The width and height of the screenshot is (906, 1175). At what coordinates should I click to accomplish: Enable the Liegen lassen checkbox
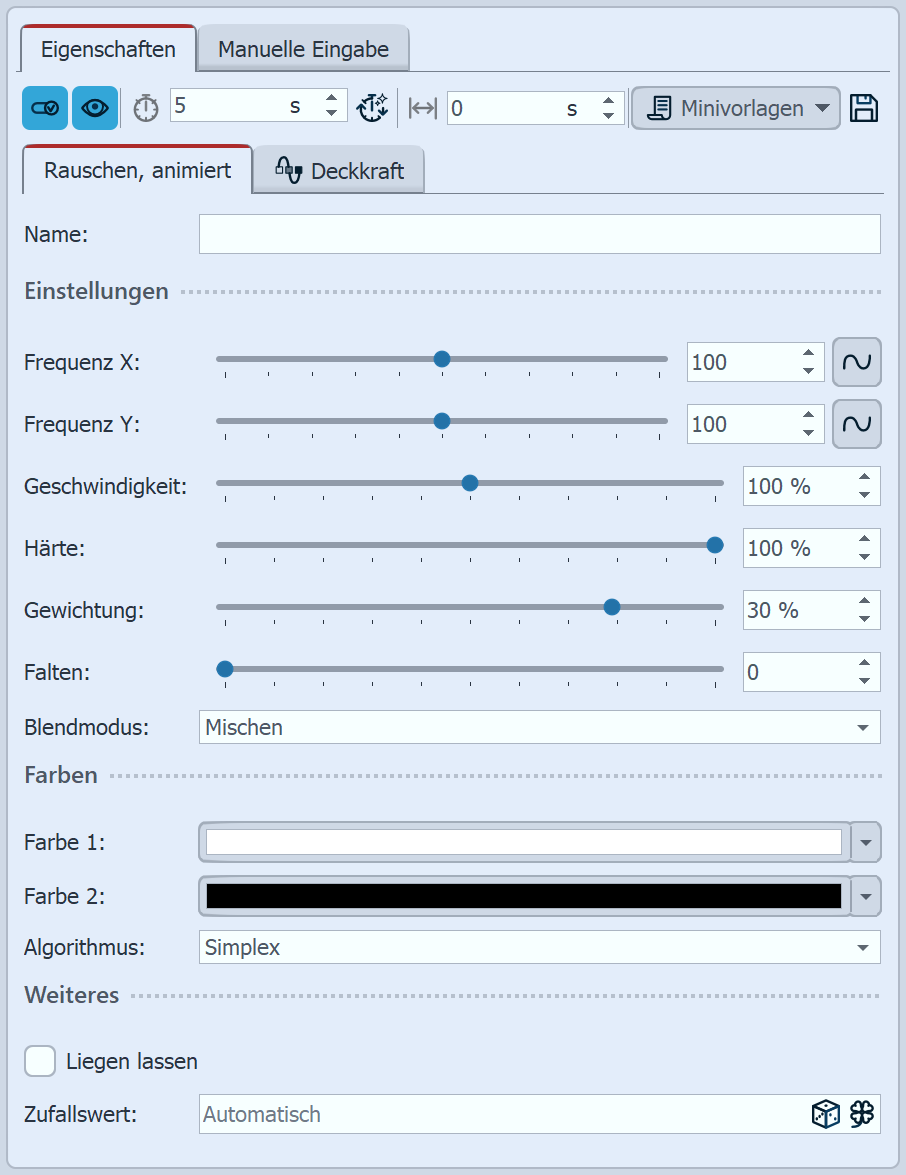pos(40,1061)
